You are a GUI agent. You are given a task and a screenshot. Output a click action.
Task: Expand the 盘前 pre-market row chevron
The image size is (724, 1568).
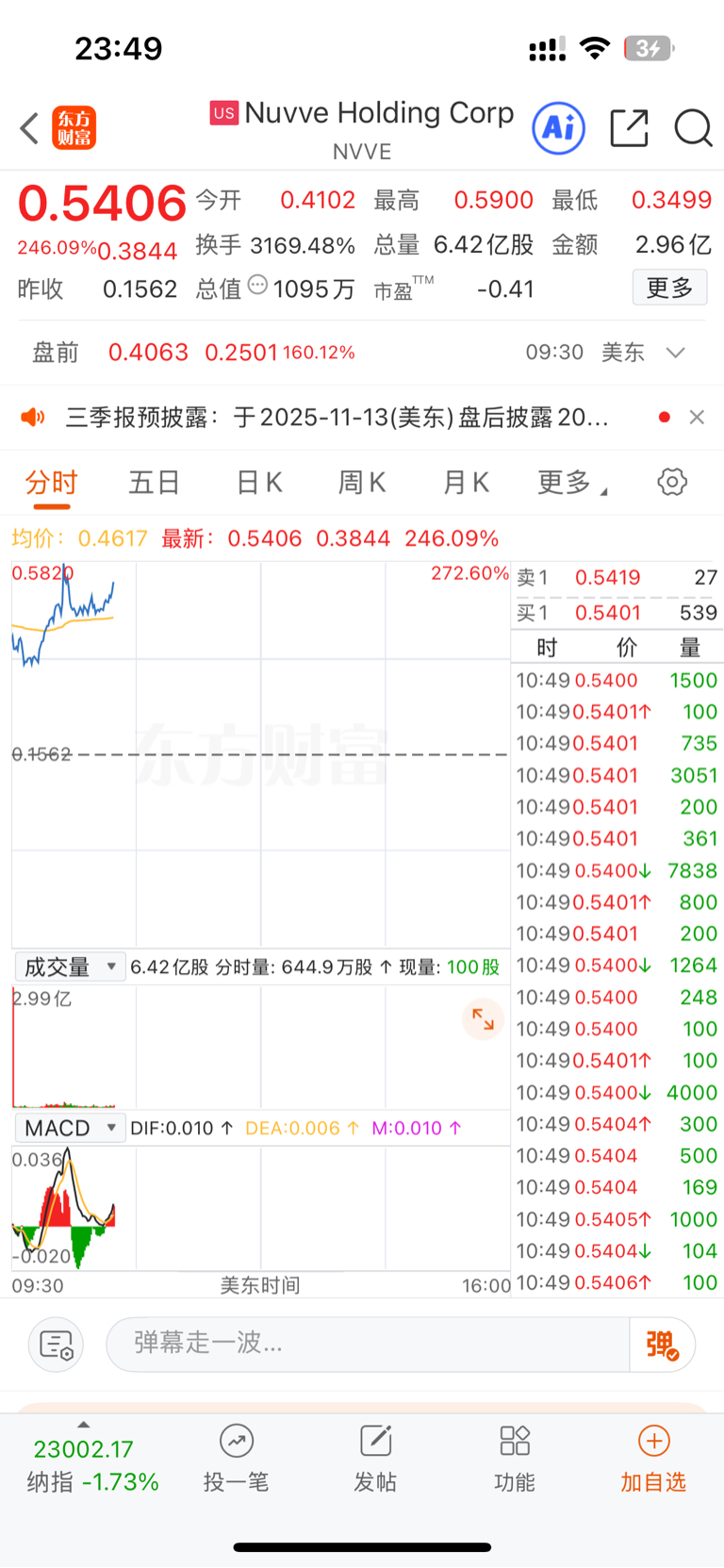pyautogui.click(x=675, y=353)
